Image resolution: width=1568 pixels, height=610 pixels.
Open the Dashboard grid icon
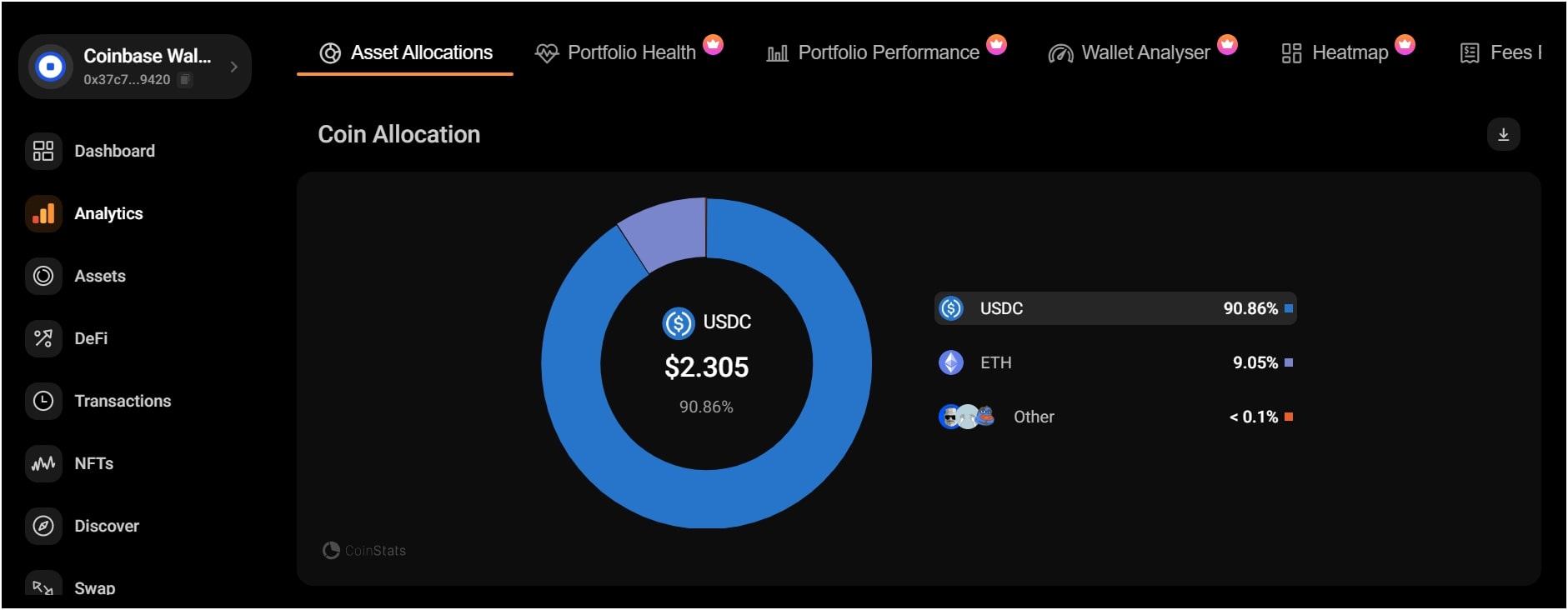pos(43,151)
